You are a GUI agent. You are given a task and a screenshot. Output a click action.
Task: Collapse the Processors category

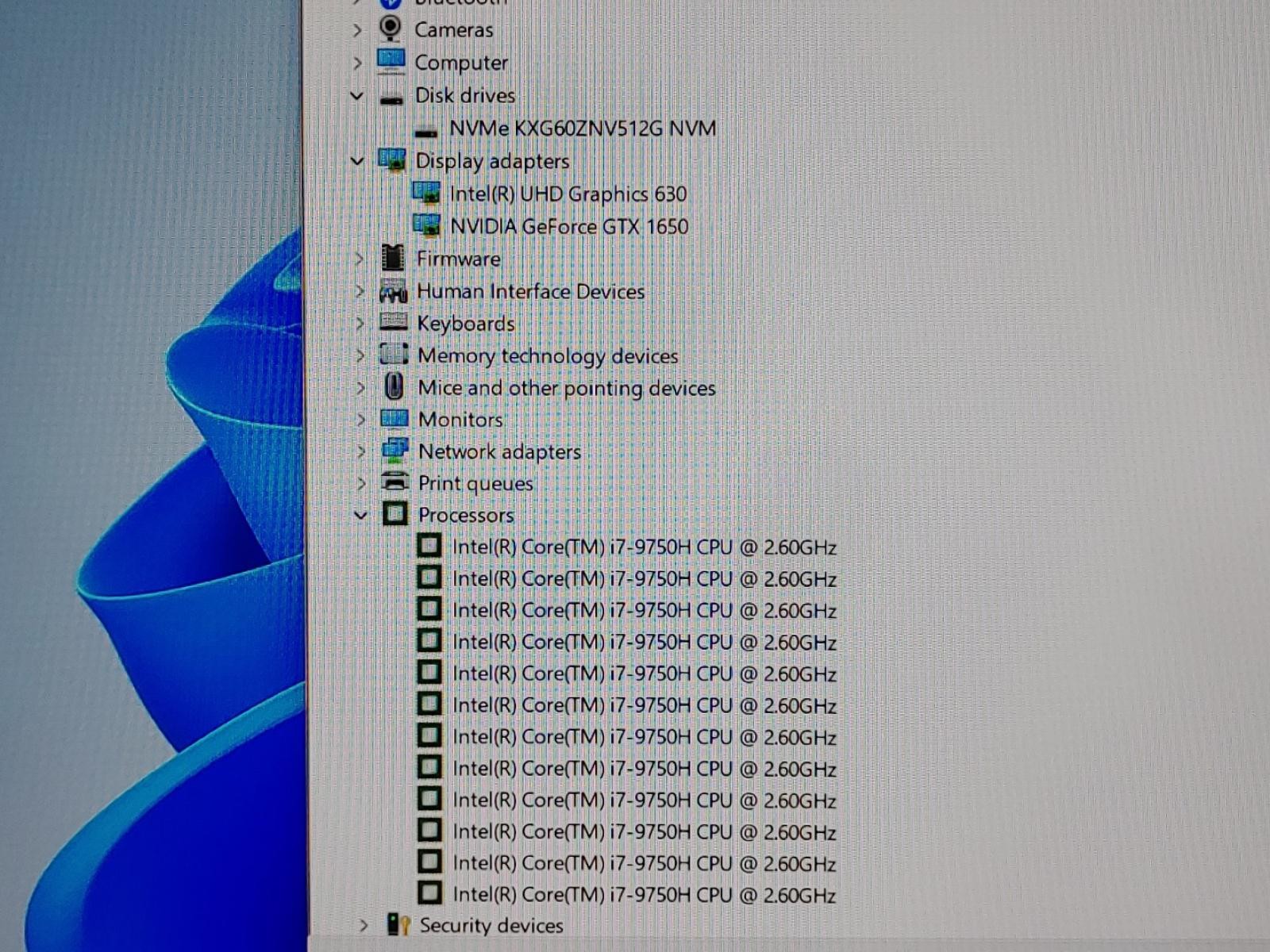pos(361,516)
